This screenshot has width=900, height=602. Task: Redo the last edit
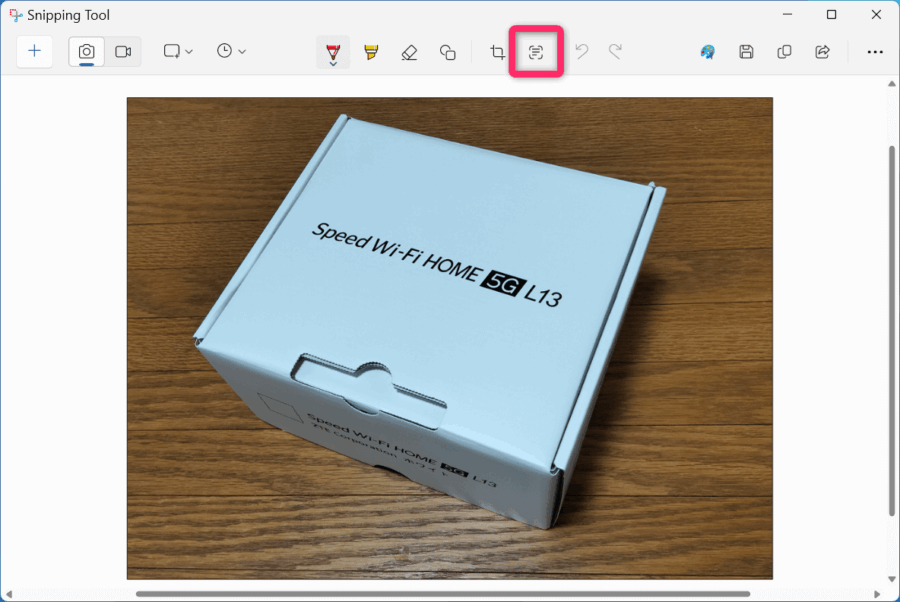pos(617,51)
